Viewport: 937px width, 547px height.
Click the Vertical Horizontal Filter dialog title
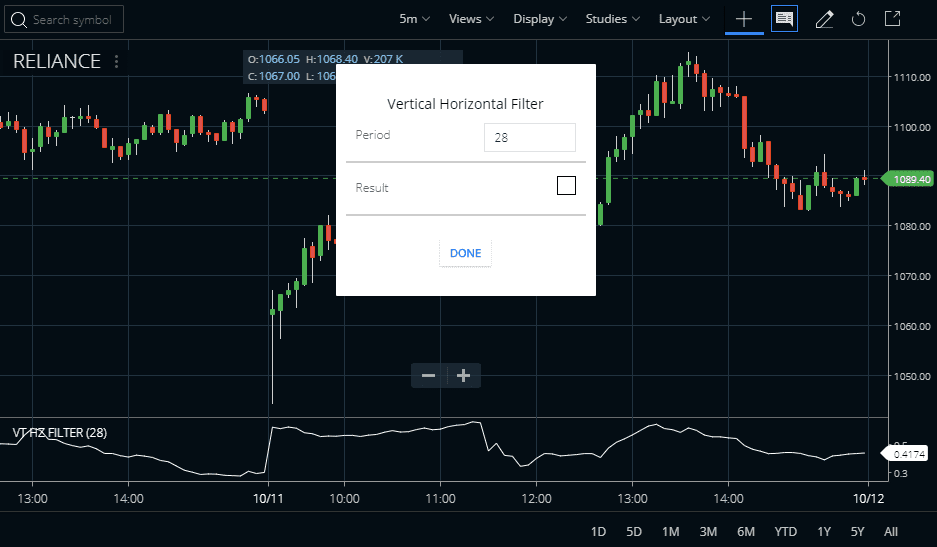466,104
